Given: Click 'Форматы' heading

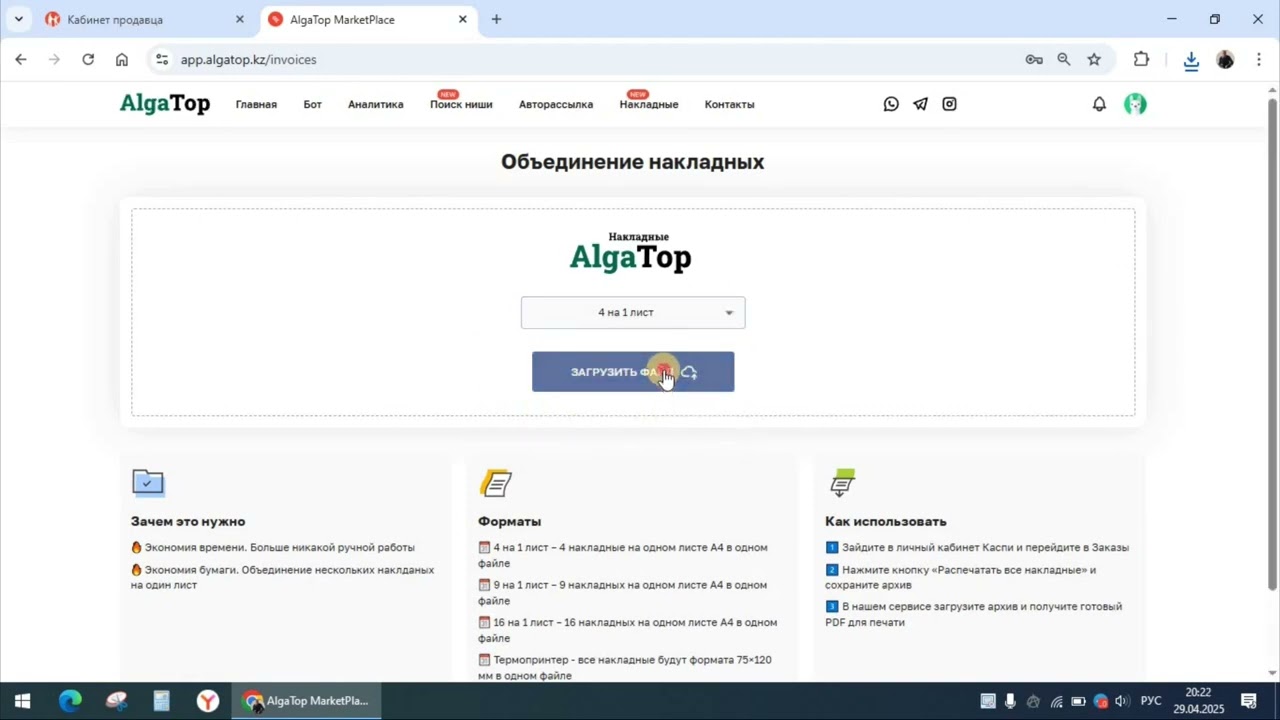Looking at the screenshot, I should tap(509, 521).
